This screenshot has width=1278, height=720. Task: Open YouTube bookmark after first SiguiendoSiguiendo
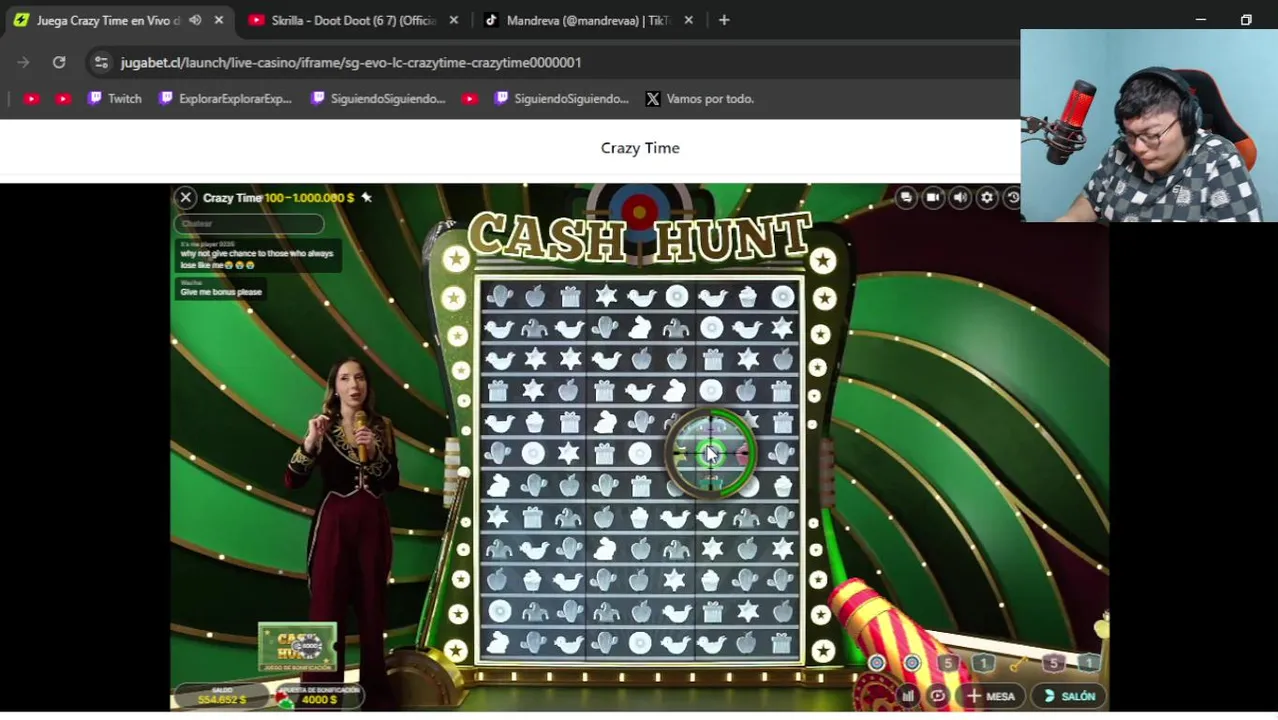(x=470, y=99)
